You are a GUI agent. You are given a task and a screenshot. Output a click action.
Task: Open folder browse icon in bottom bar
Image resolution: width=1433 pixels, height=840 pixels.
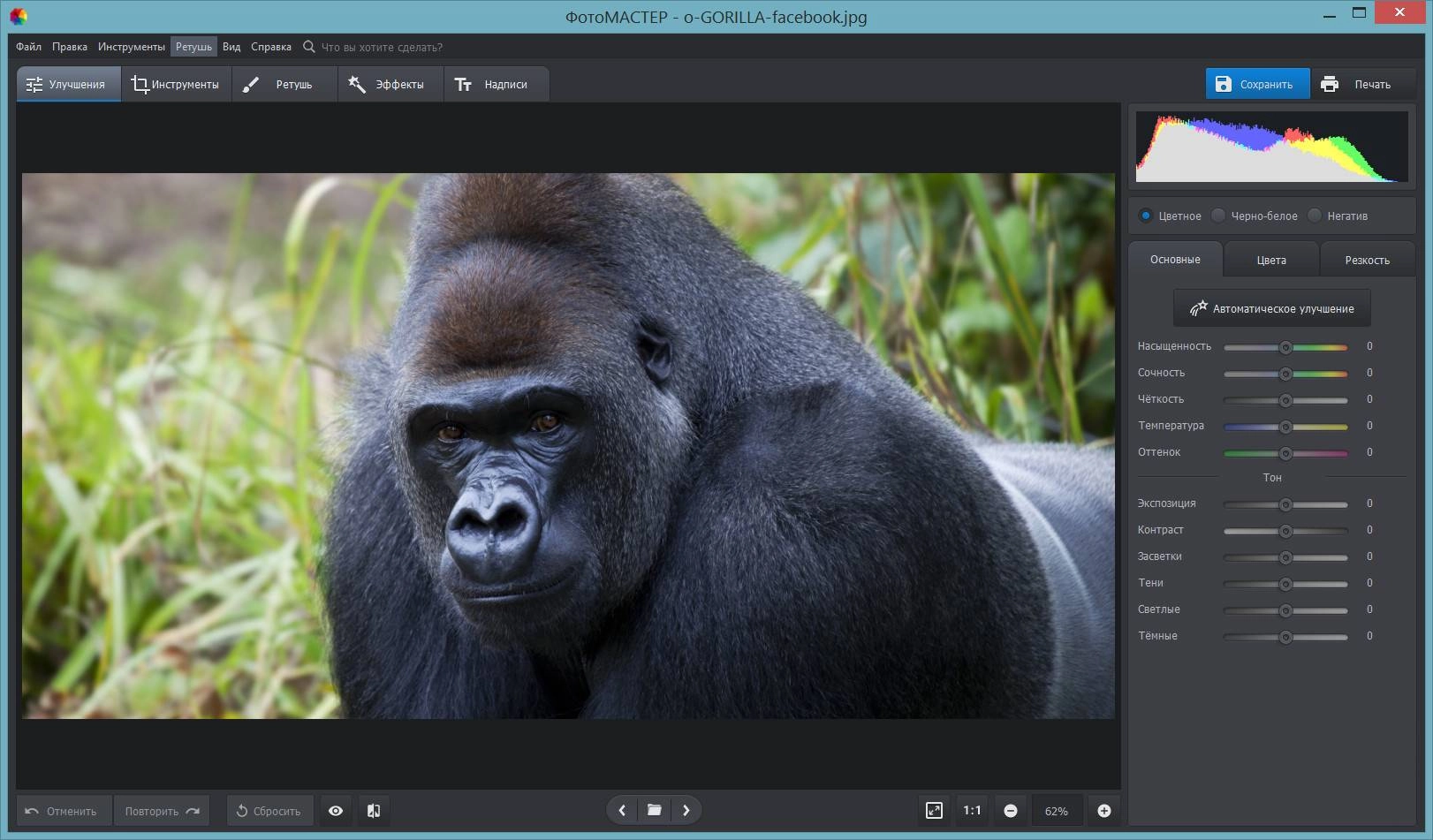(655, 810)
